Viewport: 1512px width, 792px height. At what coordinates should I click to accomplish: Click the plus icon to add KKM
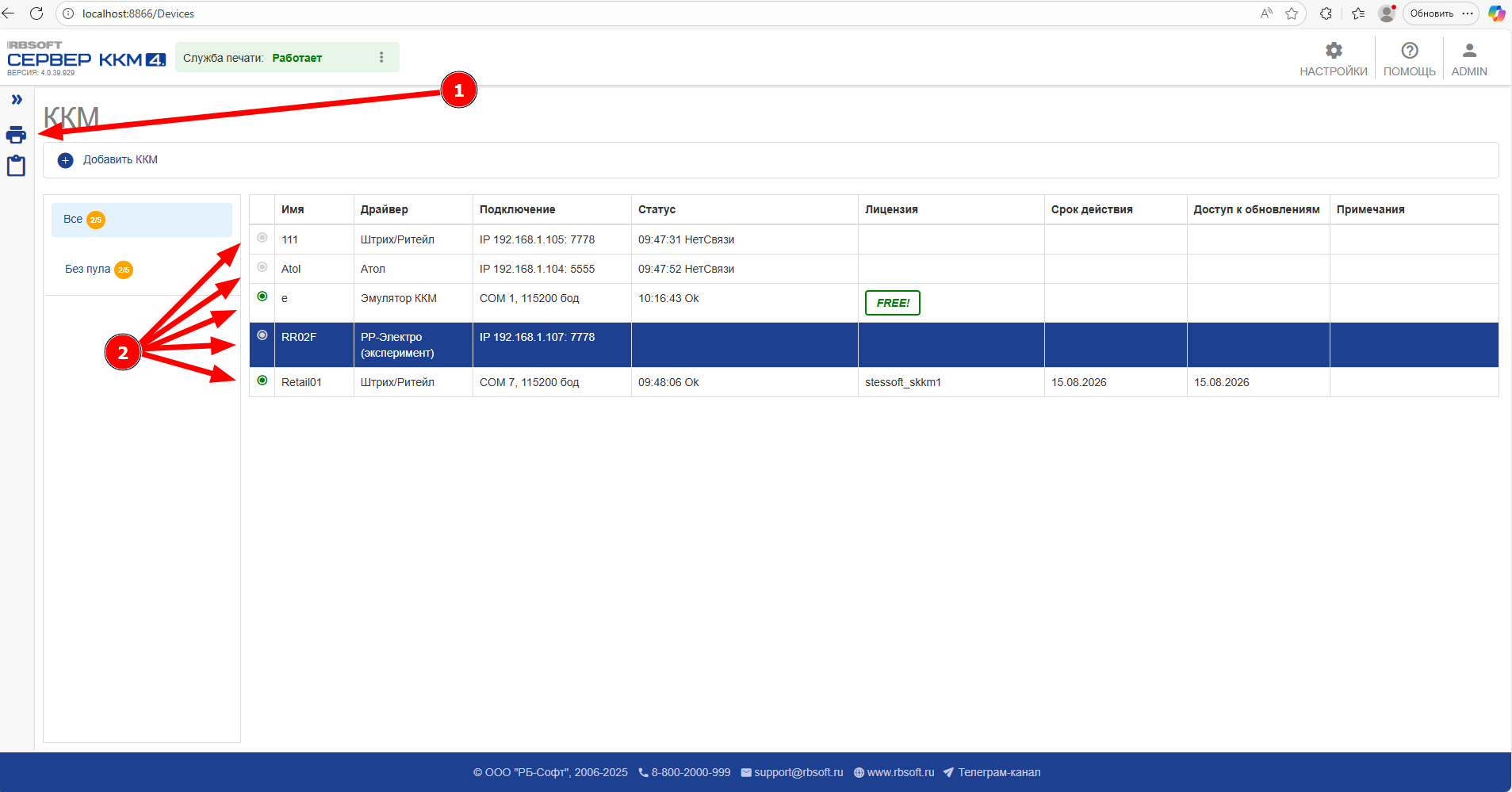tap(66, 160)
